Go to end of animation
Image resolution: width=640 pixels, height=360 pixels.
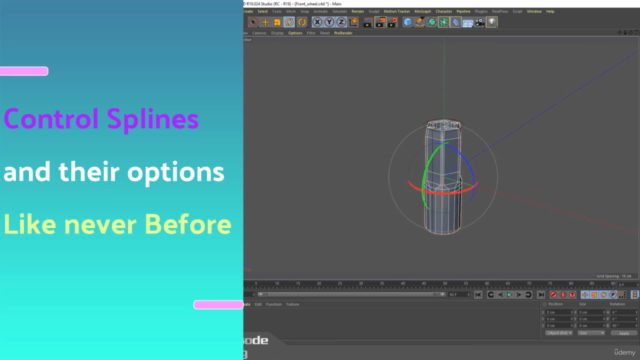pos(541,295)
